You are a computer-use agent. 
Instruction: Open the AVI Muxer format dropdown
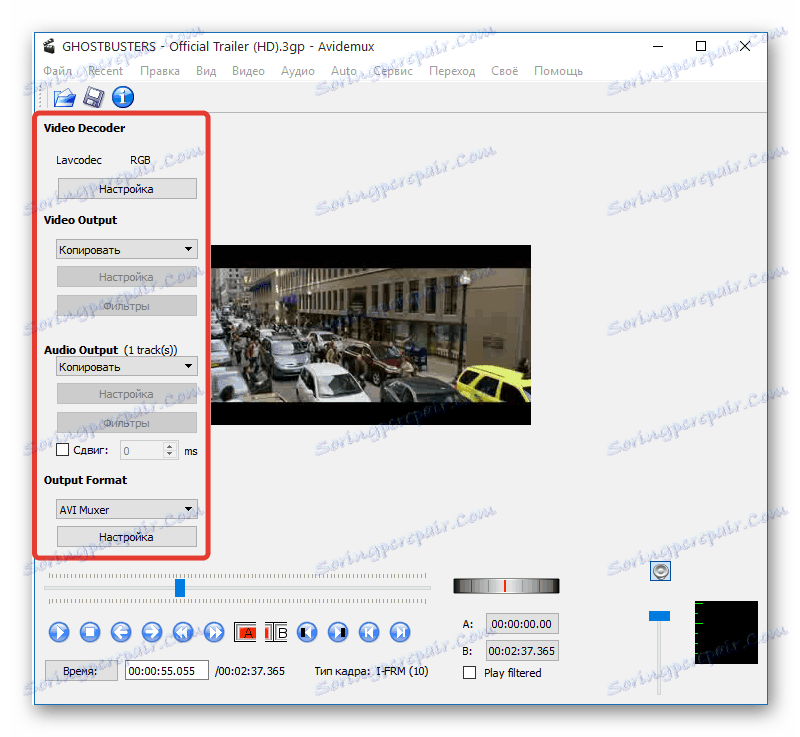tap(127, 509)
